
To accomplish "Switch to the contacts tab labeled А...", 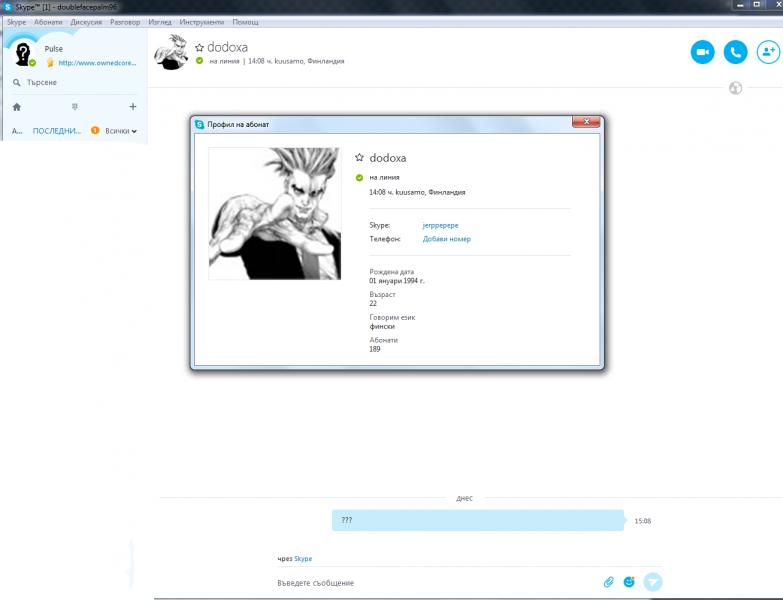I will point(17,131).
